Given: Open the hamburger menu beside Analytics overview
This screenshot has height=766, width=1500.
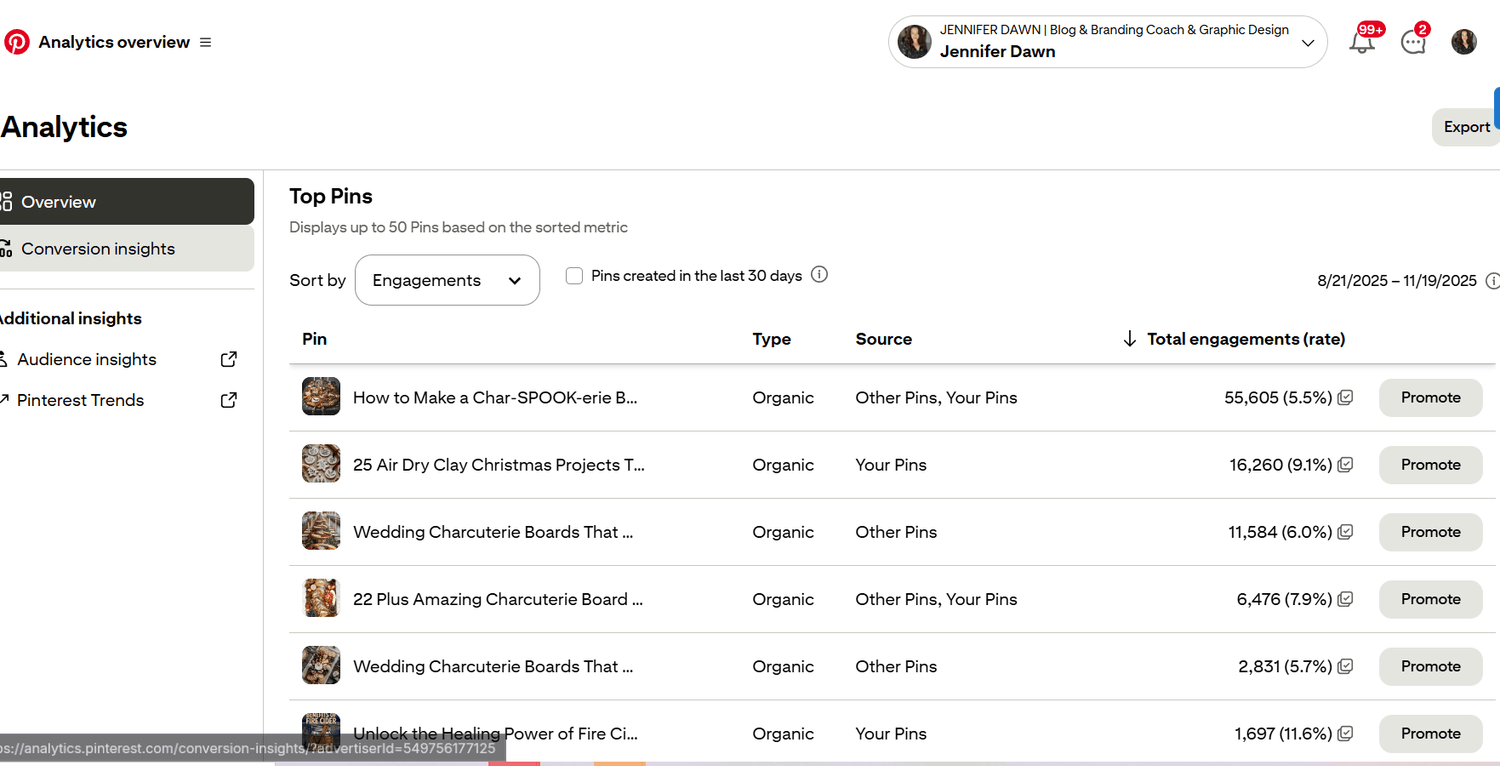Looking at the screenshot, I should pyautogui.click(x=206, y=42).
